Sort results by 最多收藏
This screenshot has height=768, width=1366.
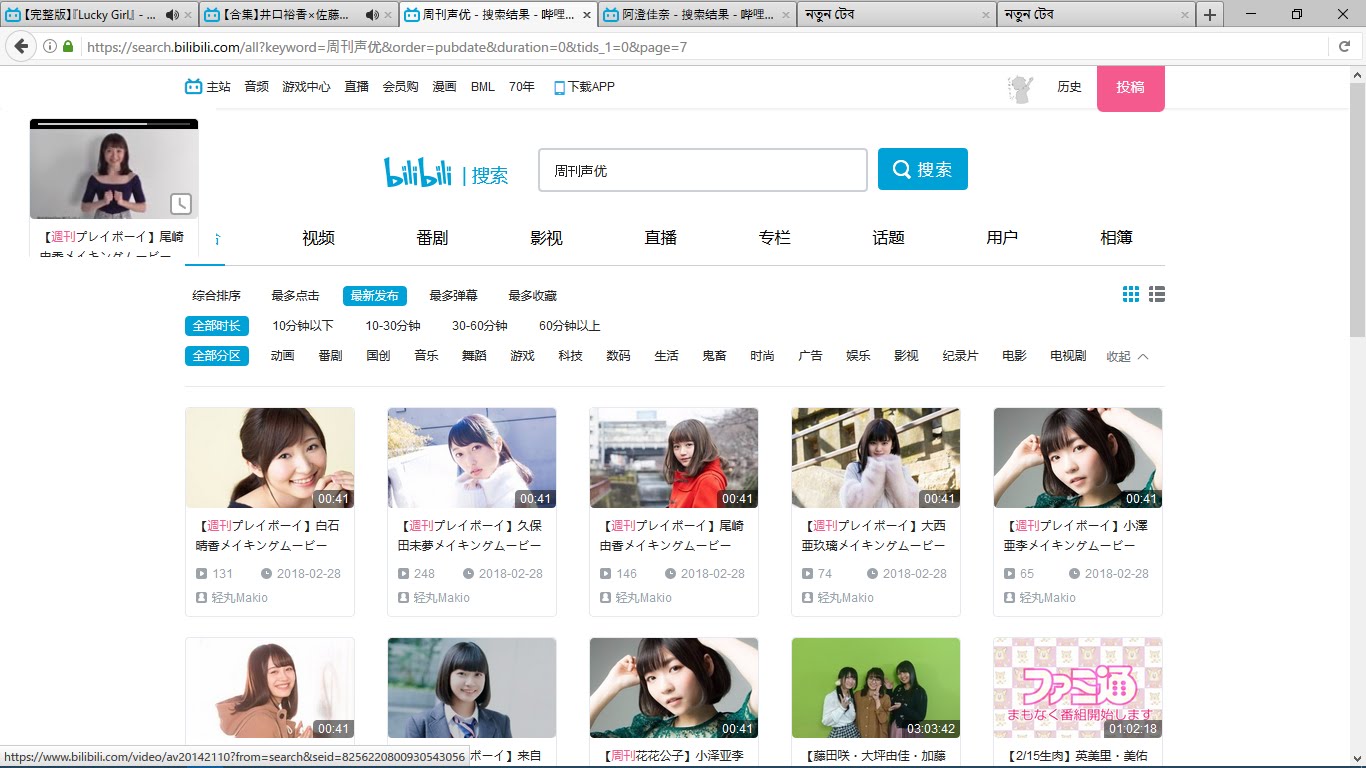[x=532, y=296]
